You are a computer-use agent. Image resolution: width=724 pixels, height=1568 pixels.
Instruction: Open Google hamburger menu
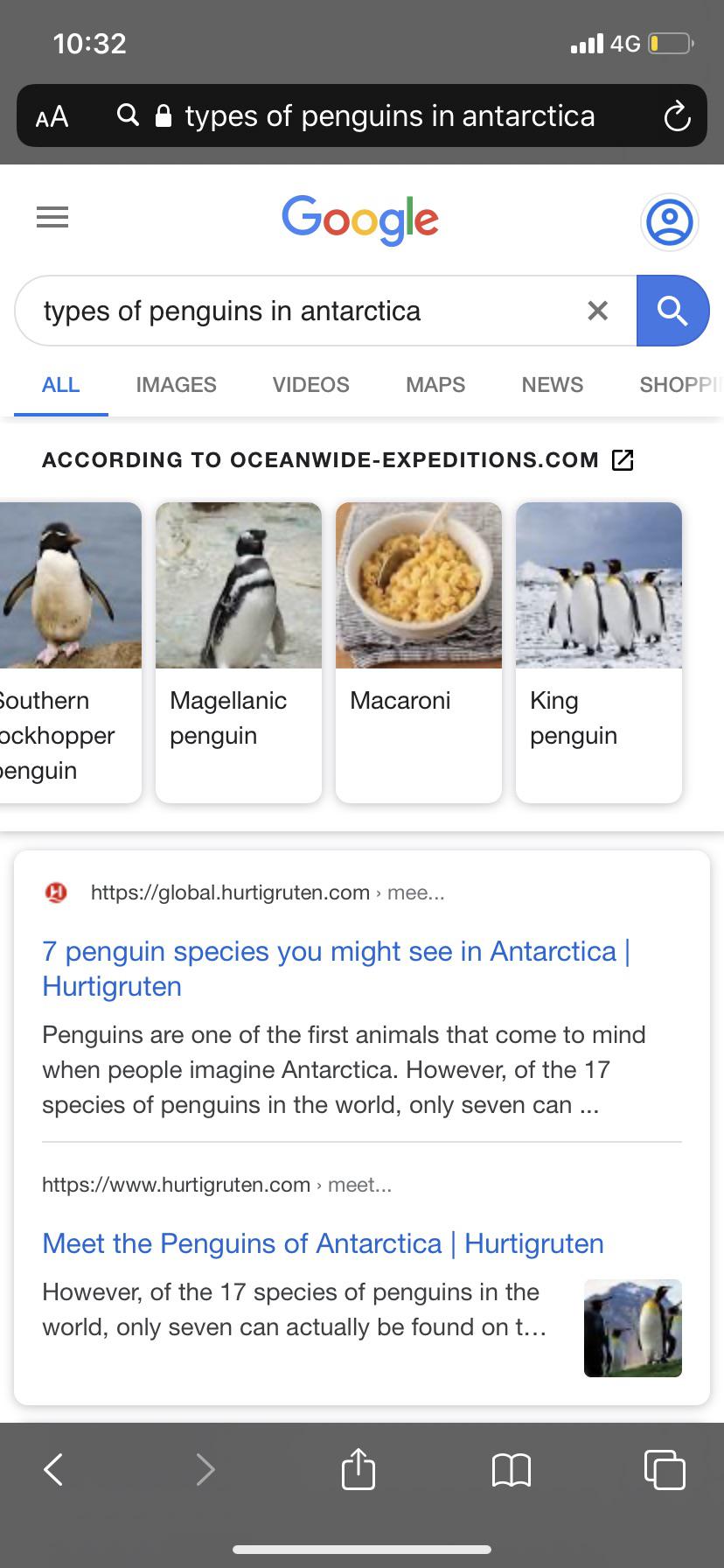coord(52,217)
